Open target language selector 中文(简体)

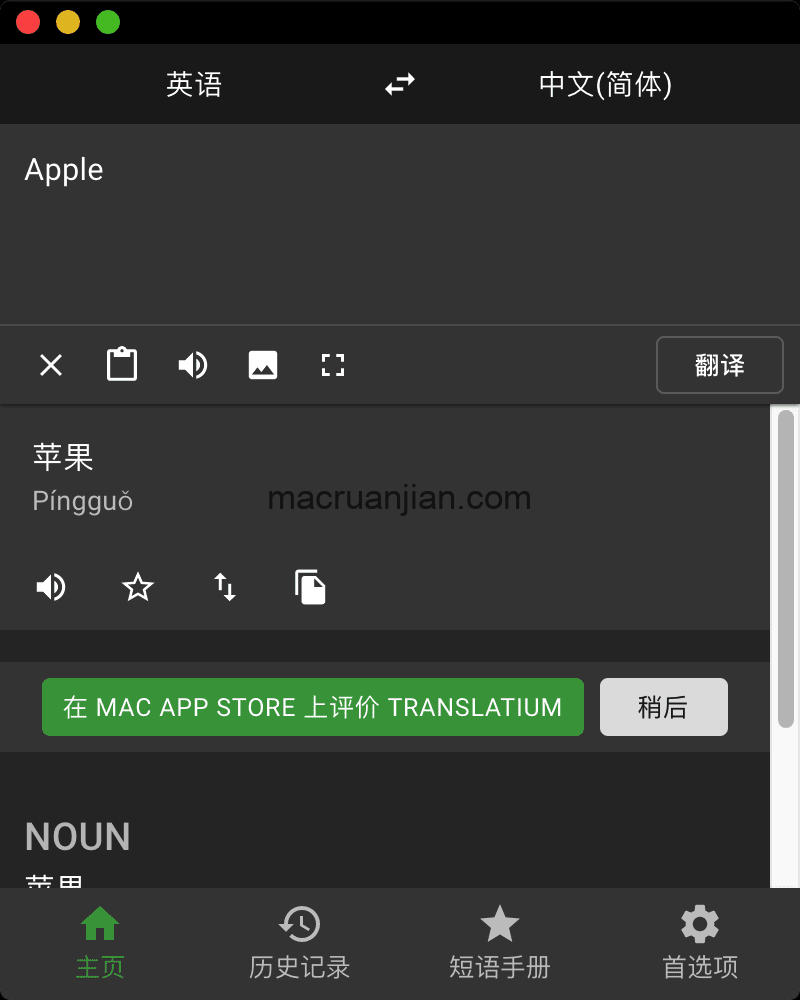click(x=604, y=86)
